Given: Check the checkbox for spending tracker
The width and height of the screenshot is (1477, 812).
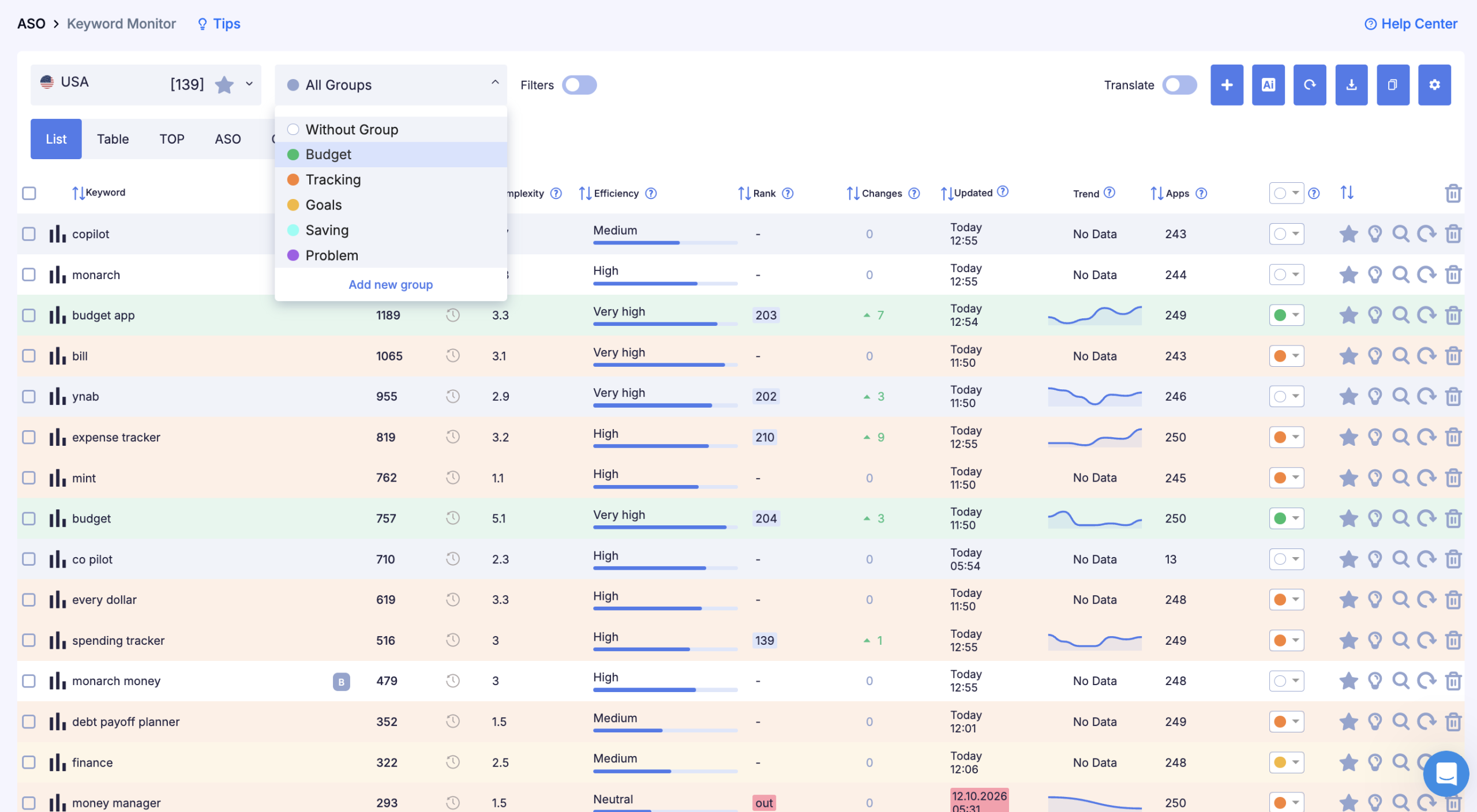Looking at the screenshot, I should coord(29,641).
